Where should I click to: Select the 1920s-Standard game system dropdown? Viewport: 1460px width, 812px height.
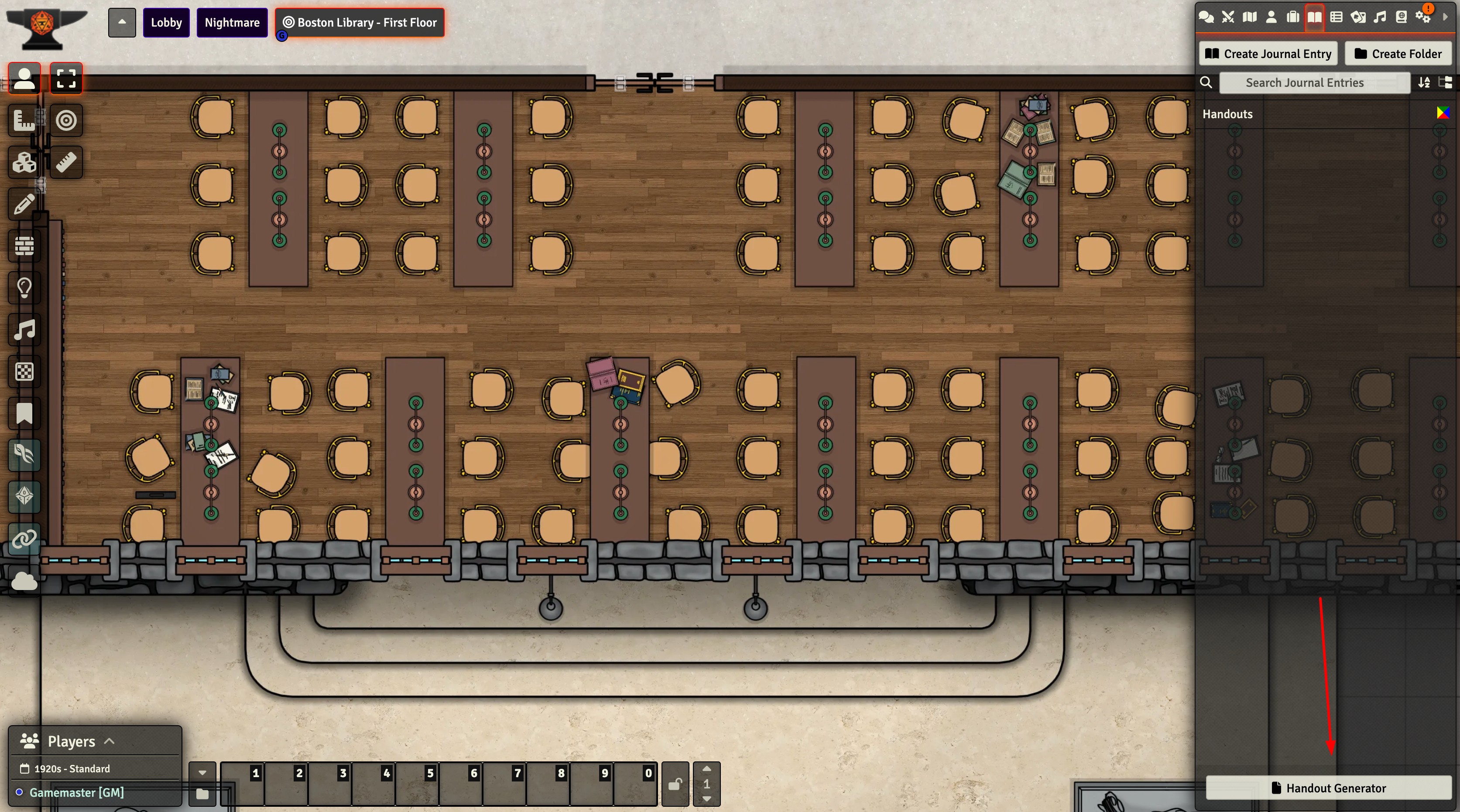click(x=70, y=768)
